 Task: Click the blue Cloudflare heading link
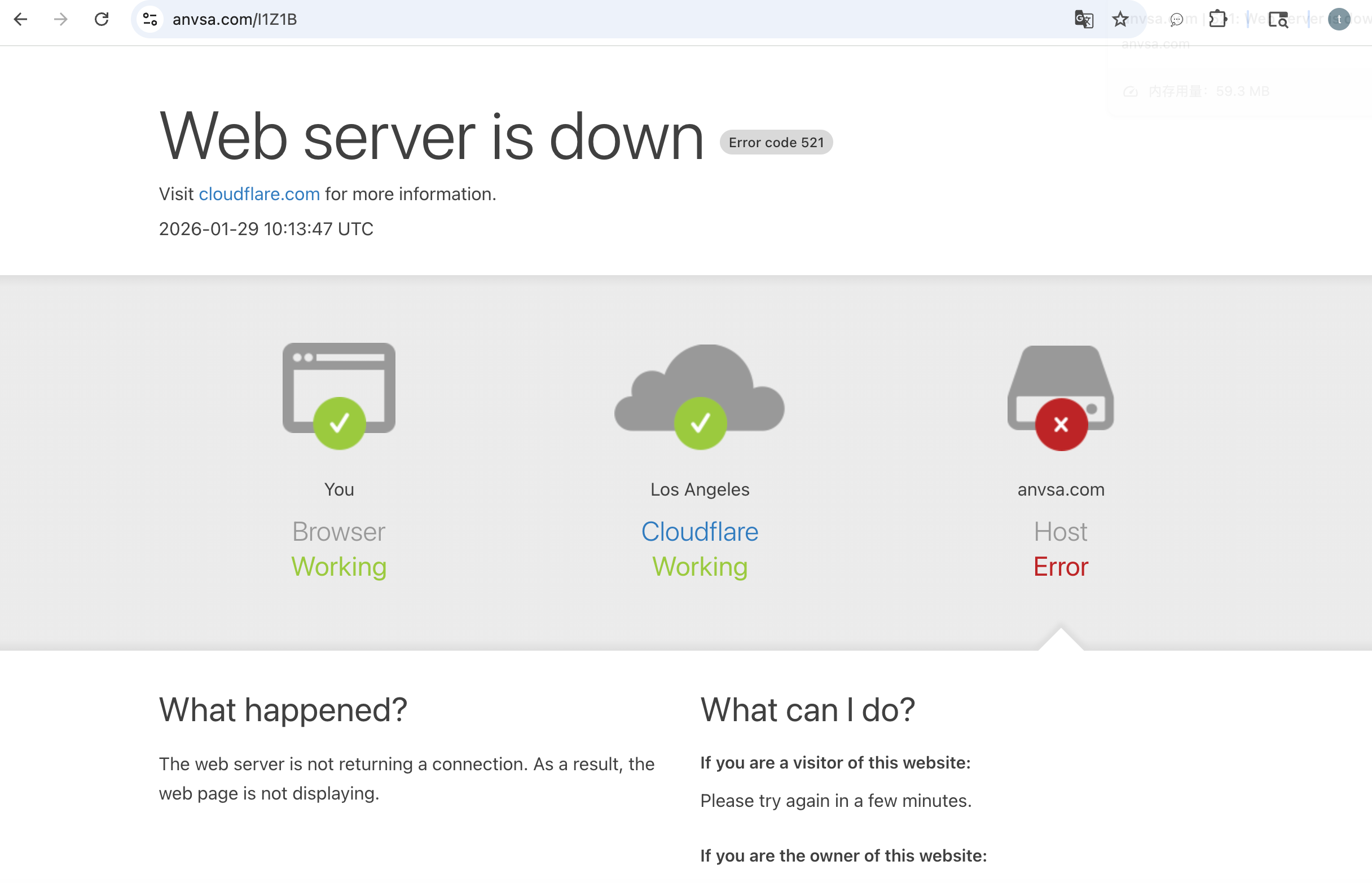(699, 532)
